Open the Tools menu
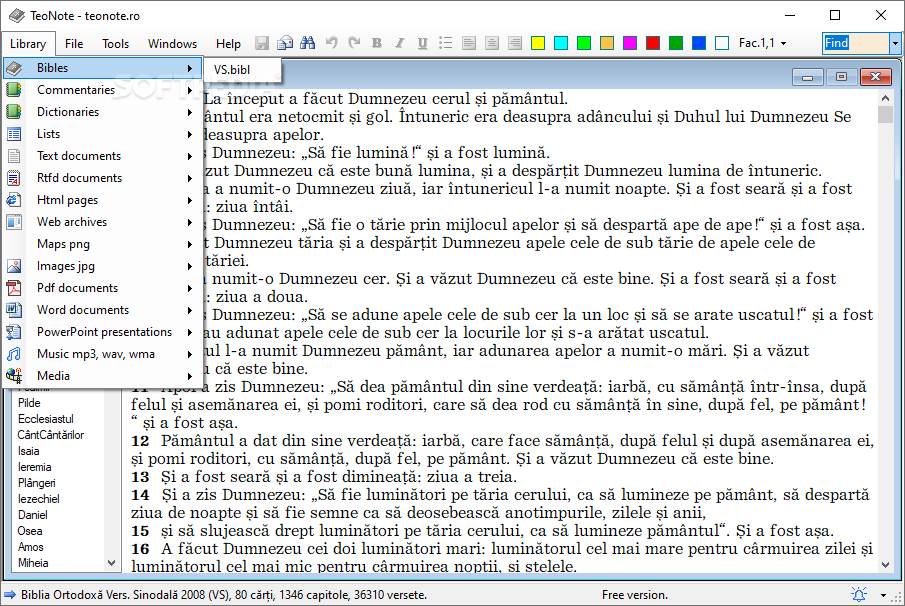This screenshot has height=606, width=905. coord(115,44)
